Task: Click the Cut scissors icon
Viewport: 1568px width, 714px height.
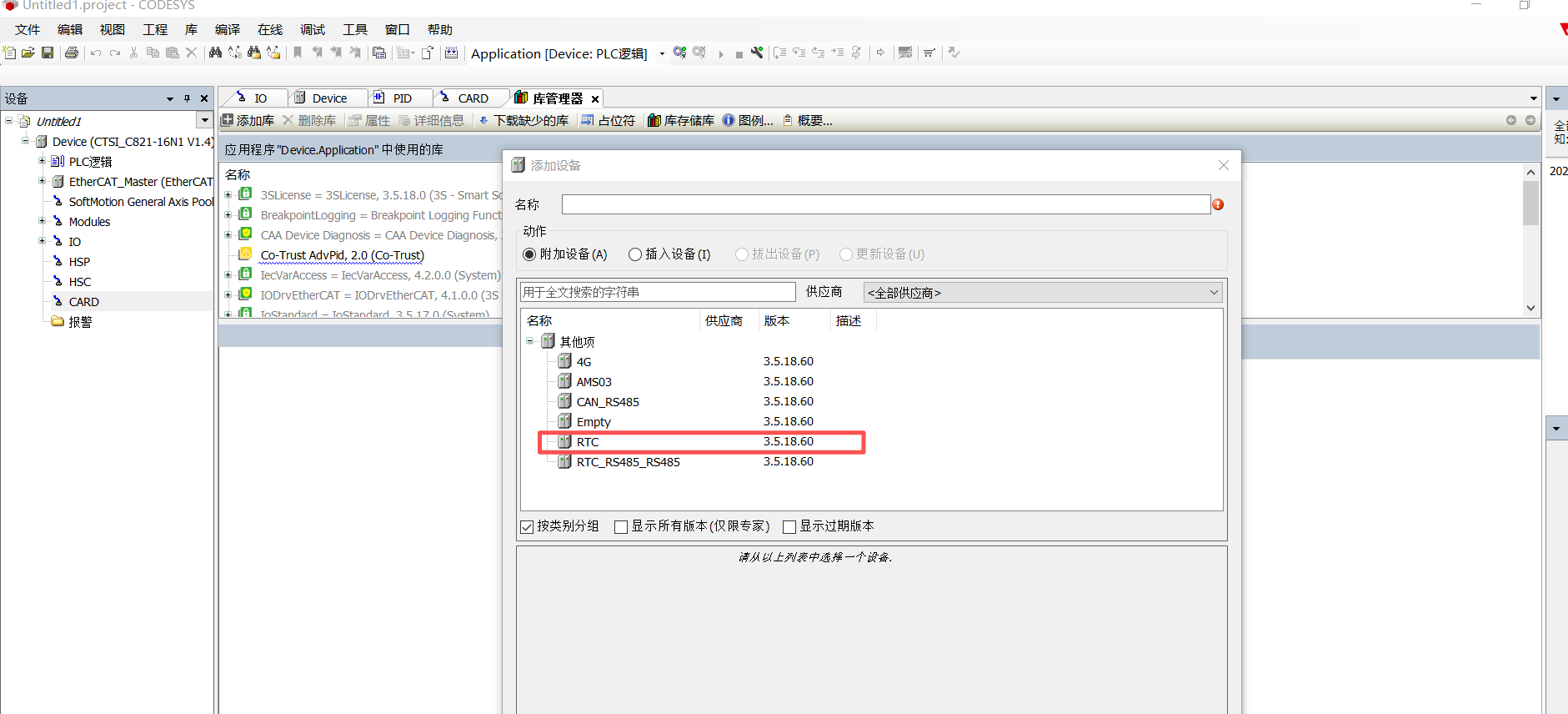Action: [133, 53]
